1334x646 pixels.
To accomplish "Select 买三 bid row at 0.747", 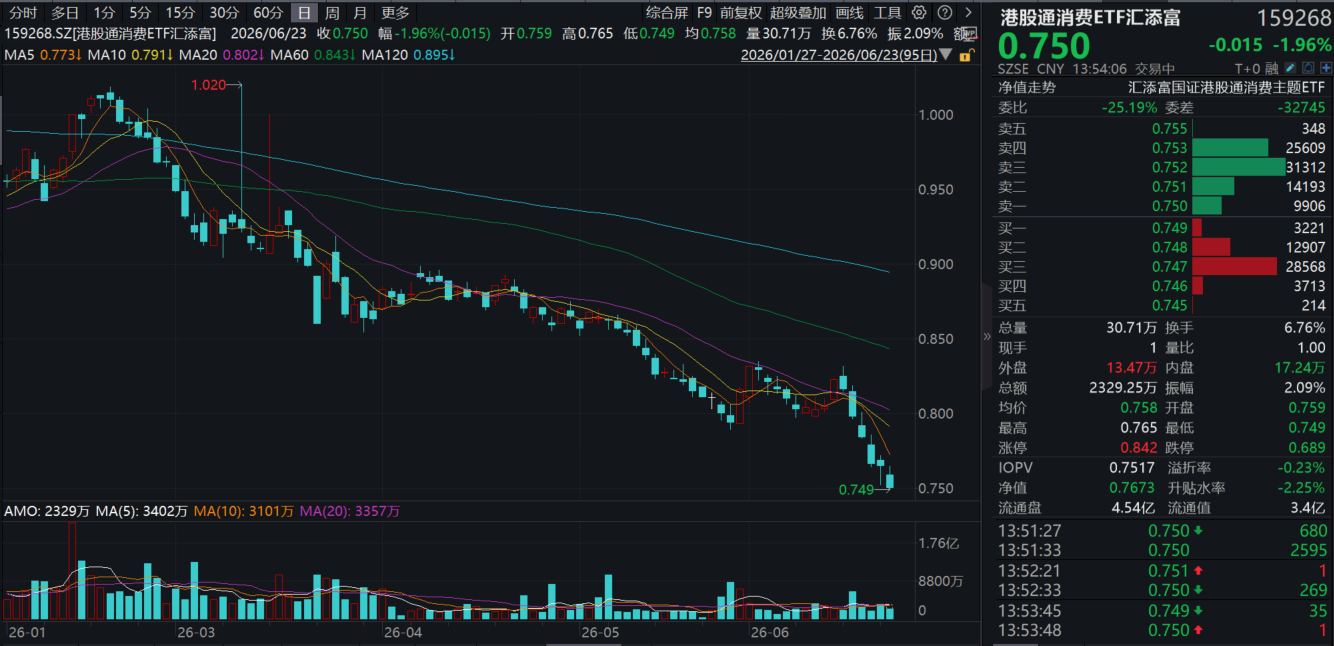I will click(x=1163, y=266).
